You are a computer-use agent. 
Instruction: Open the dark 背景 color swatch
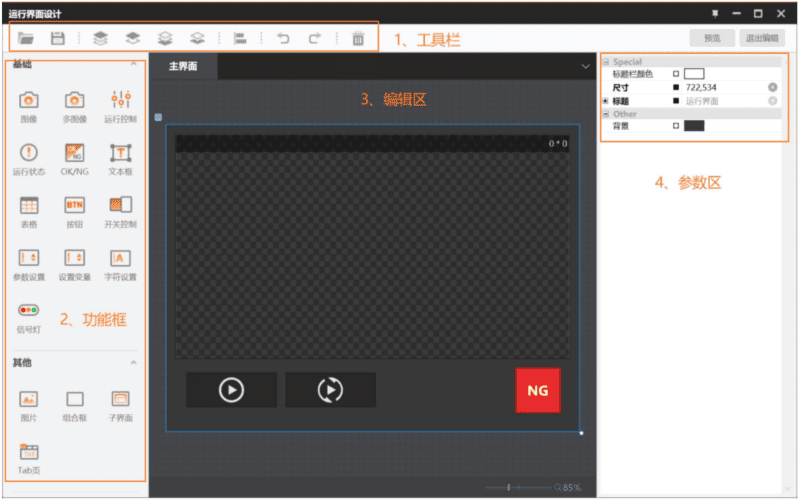click(694, 126)
